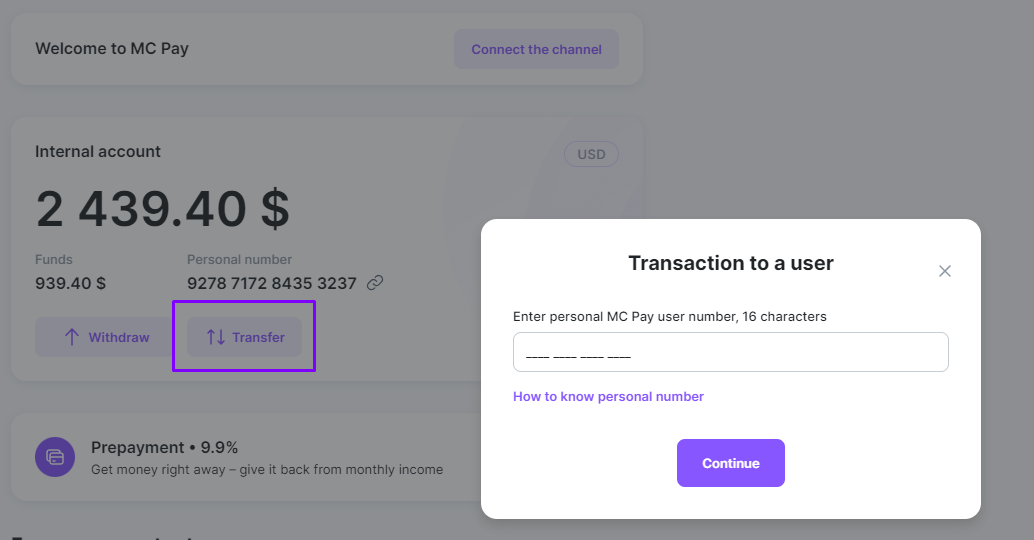The width and height of the screenshot is (1034, 540).
Task: Close the Transaction to a user dialog
Action: point(944,271)
